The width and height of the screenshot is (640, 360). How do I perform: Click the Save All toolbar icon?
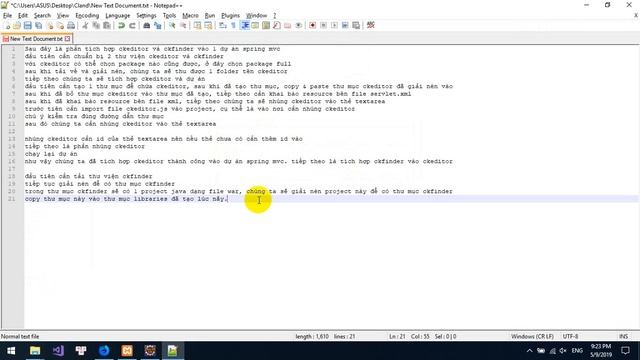(x=38, y=26)
